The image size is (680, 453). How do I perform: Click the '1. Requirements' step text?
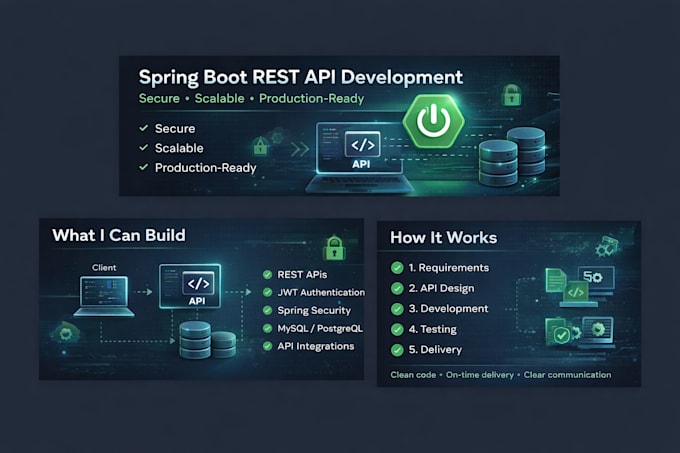(449, 268)
